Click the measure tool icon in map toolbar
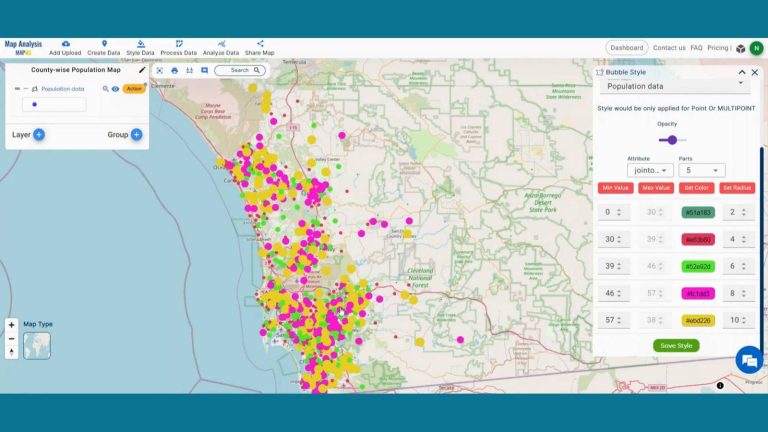Viewport: 768px width, 432px height. (x=190, y=71)
